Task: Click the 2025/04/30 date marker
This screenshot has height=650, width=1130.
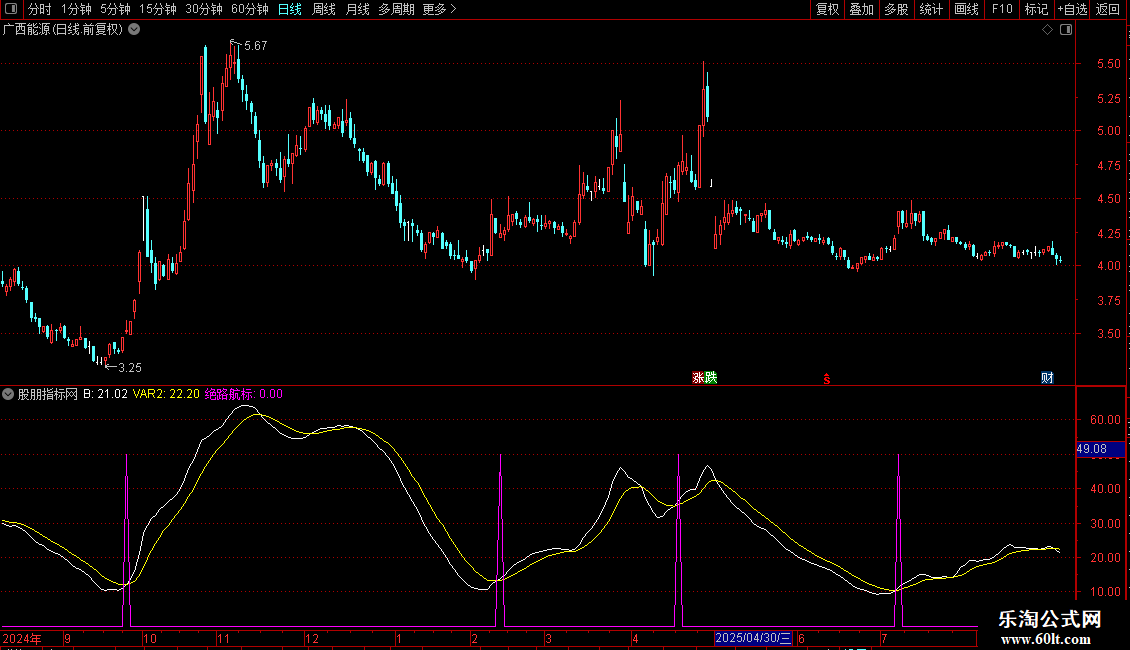Action: pyautogui.click(x=754, y=638)
